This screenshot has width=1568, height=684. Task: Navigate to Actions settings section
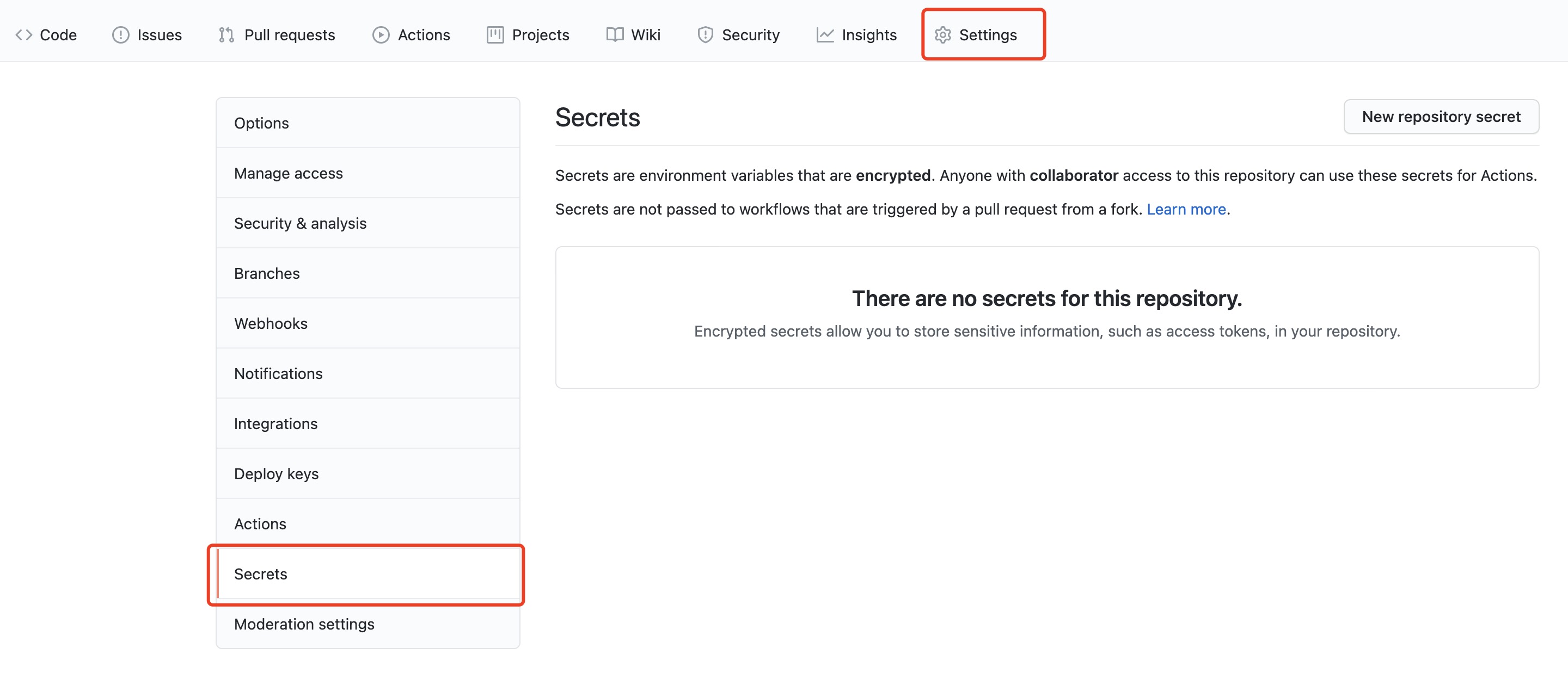[260, 522]
